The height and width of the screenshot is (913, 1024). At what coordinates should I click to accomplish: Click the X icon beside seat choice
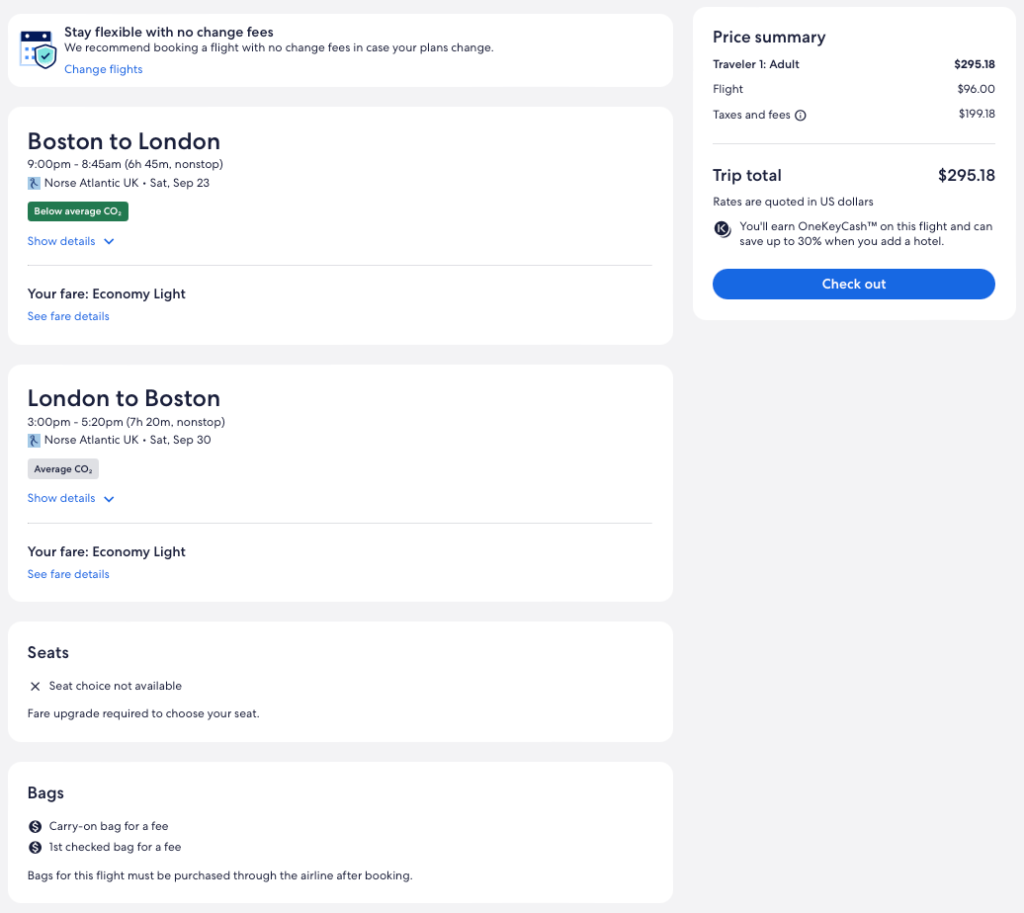click(35, 686)
